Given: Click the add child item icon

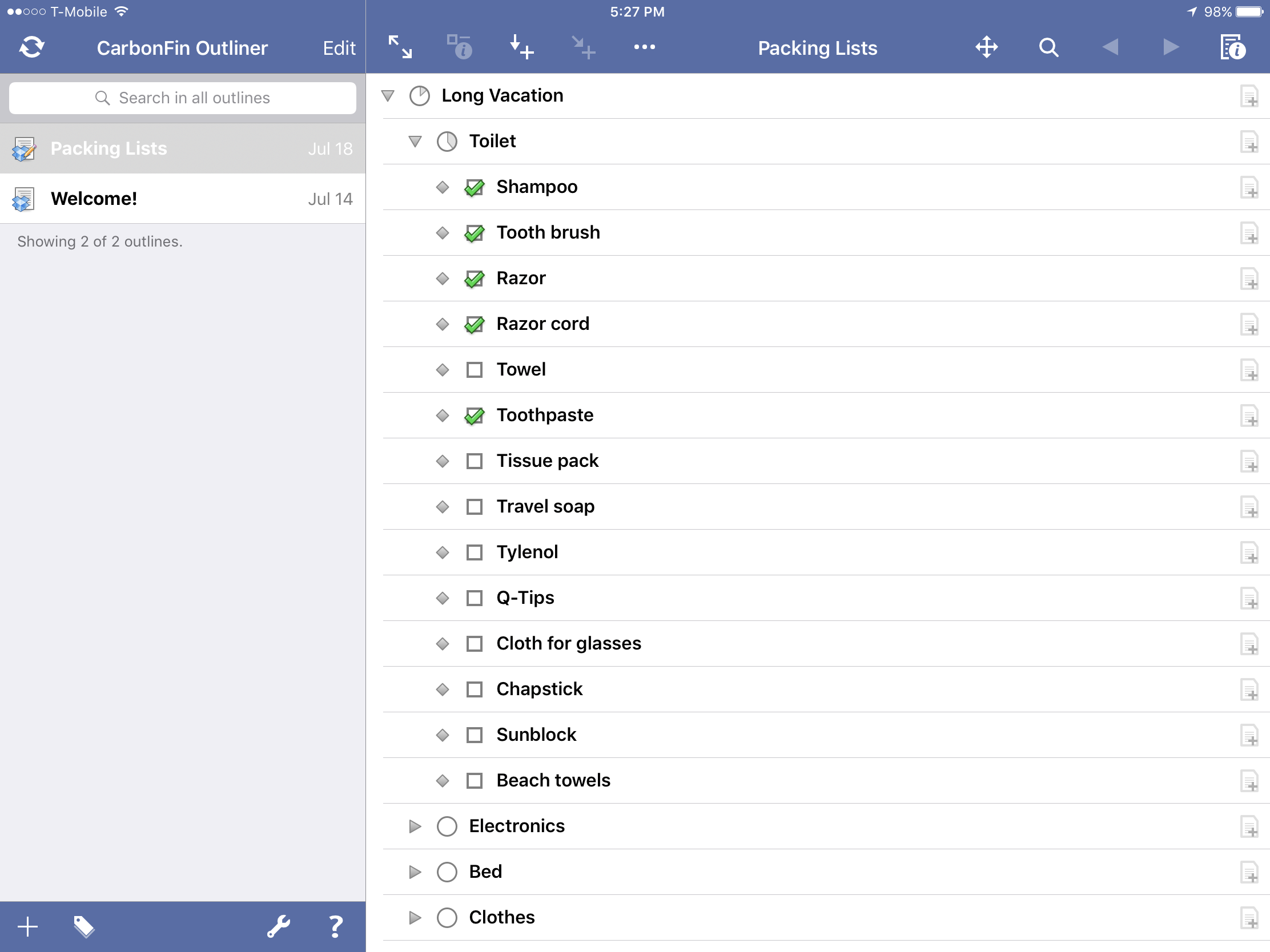Looking at the screenshot, I should click(x=583, y=47).
